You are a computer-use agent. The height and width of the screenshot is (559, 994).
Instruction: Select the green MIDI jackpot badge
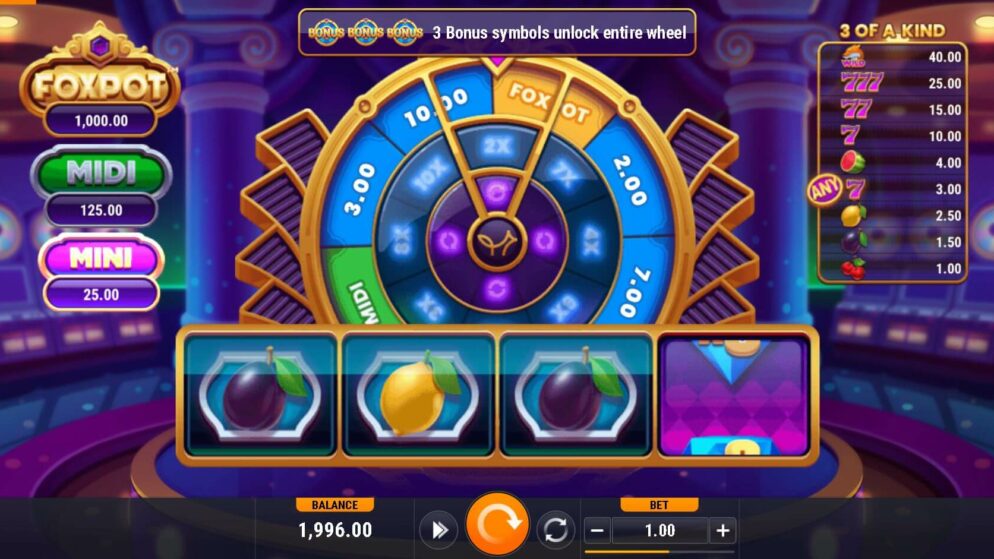coord(101,172)
